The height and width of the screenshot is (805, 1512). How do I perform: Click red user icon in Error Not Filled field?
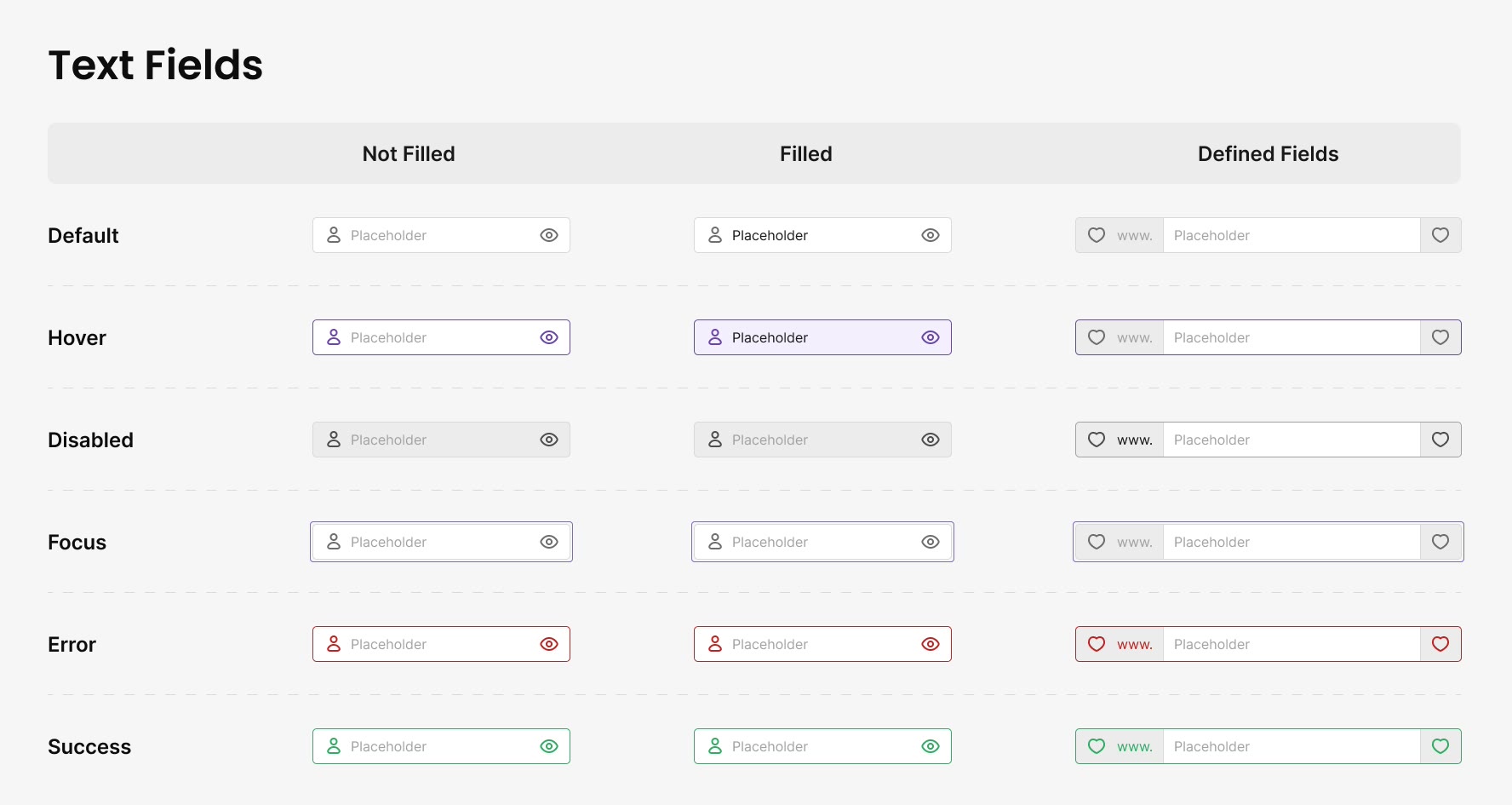click(334, 644)
